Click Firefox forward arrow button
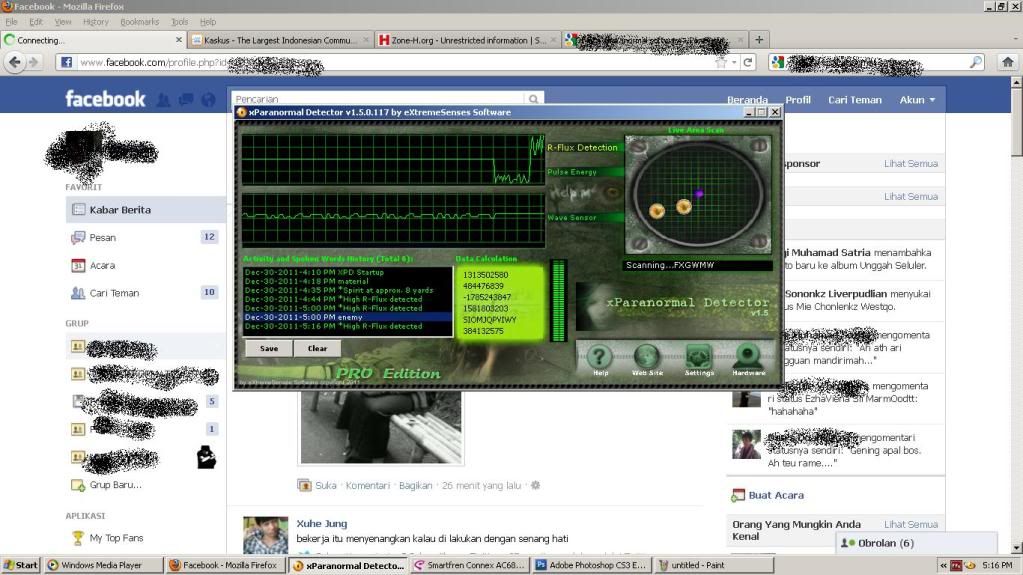Viewport: 1023px width, 575px height. (33, 62)
